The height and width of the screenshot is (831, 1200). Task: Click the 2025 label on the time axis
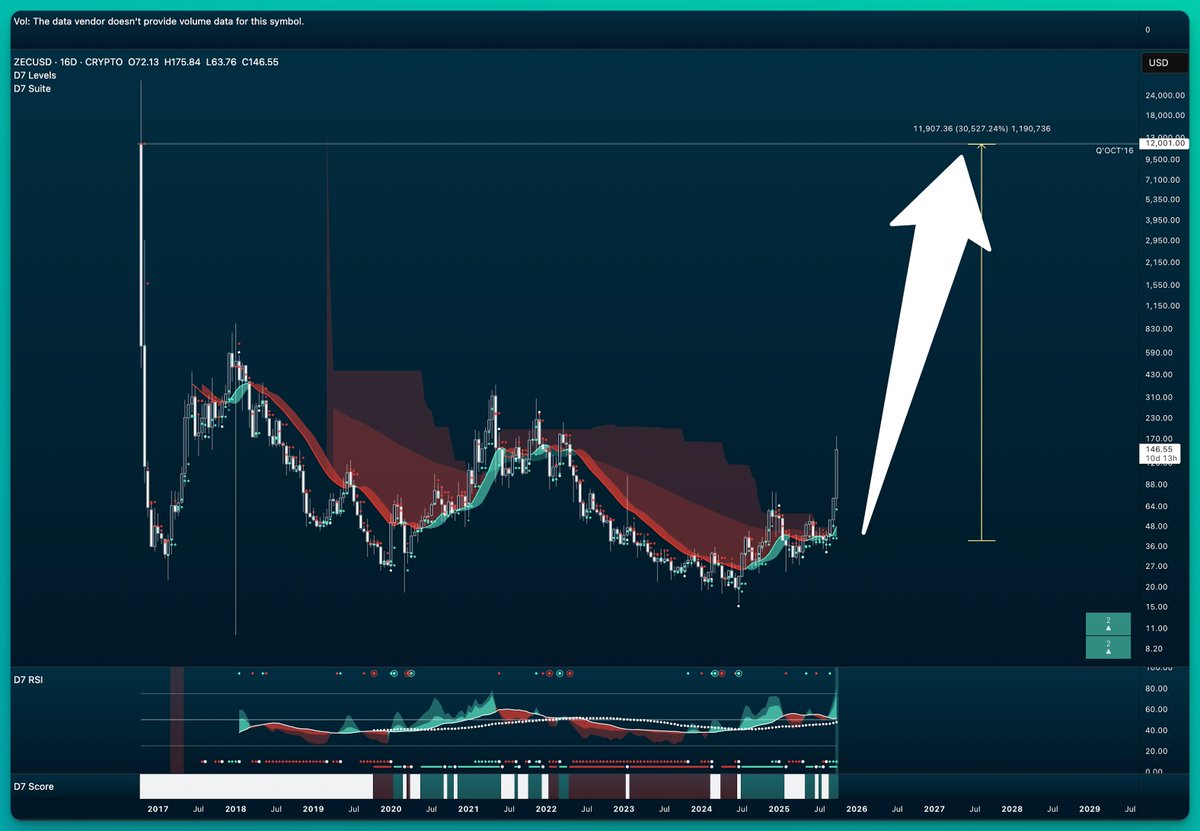point(779,808)
